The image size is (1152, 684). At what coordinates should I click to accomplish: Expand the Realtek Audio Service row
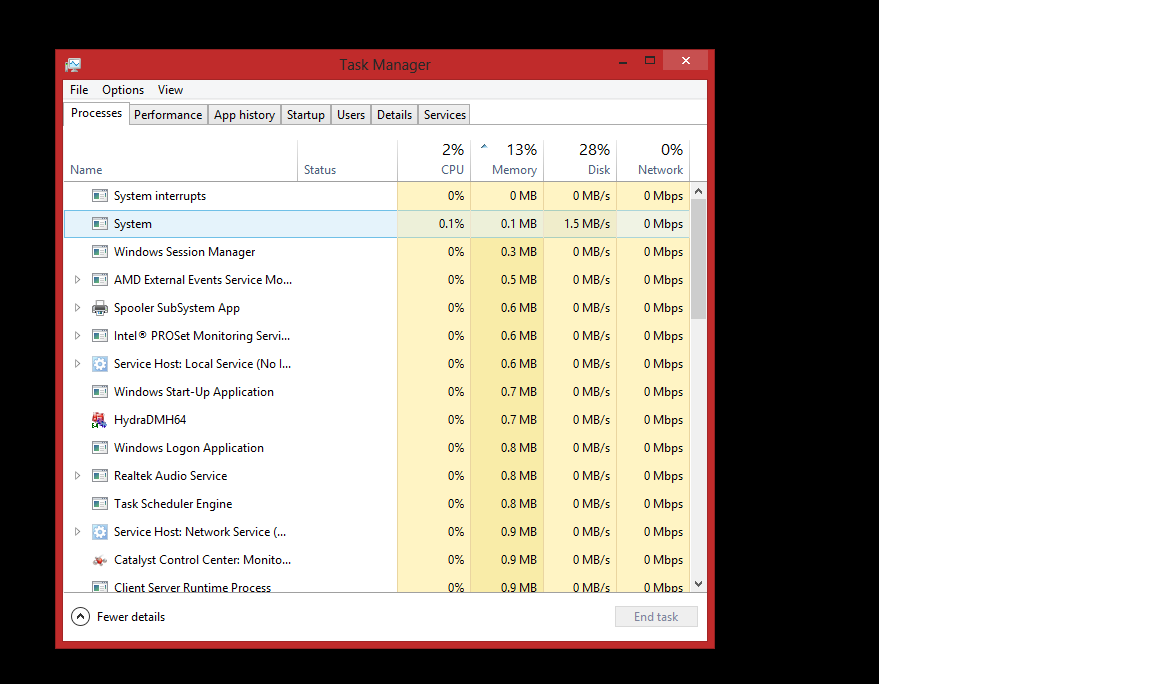point(77,475)
